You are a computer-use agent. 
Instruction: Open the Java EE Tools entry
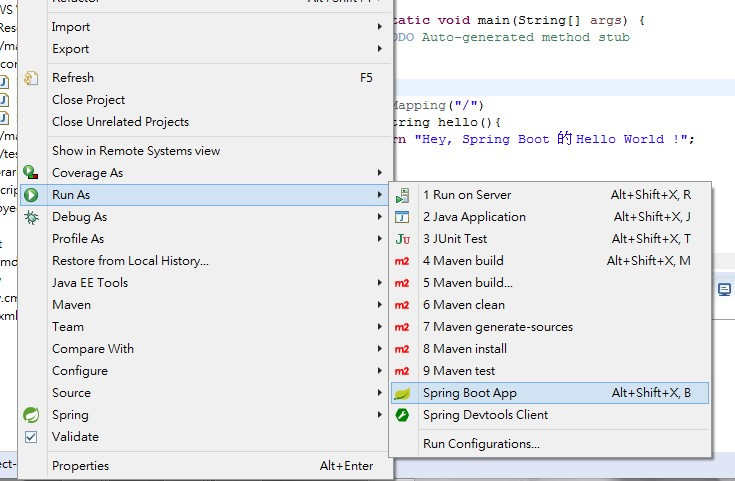(x=205, y=283)
